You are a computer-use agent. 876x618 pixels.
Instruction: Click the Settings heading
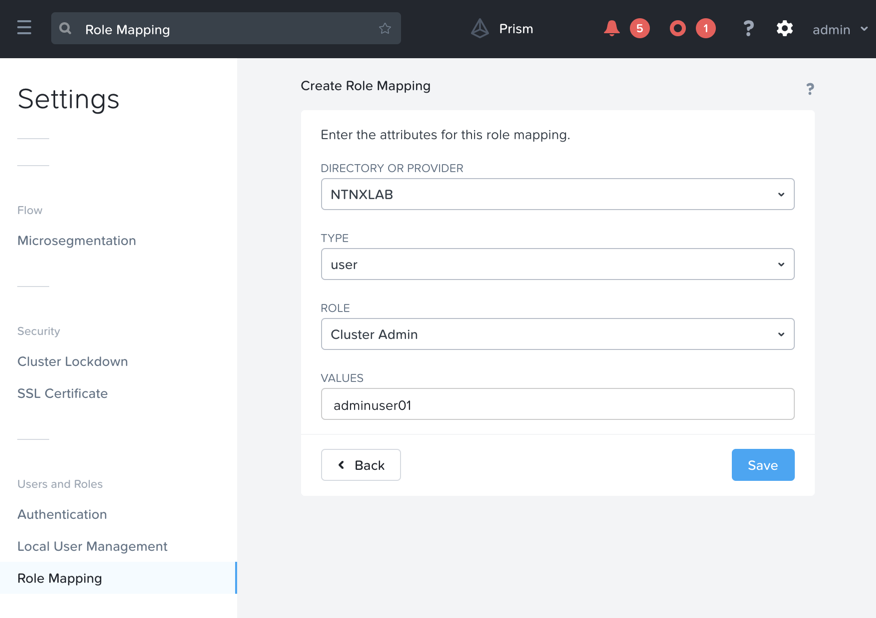pyautogui.click(x=68, y=99)
